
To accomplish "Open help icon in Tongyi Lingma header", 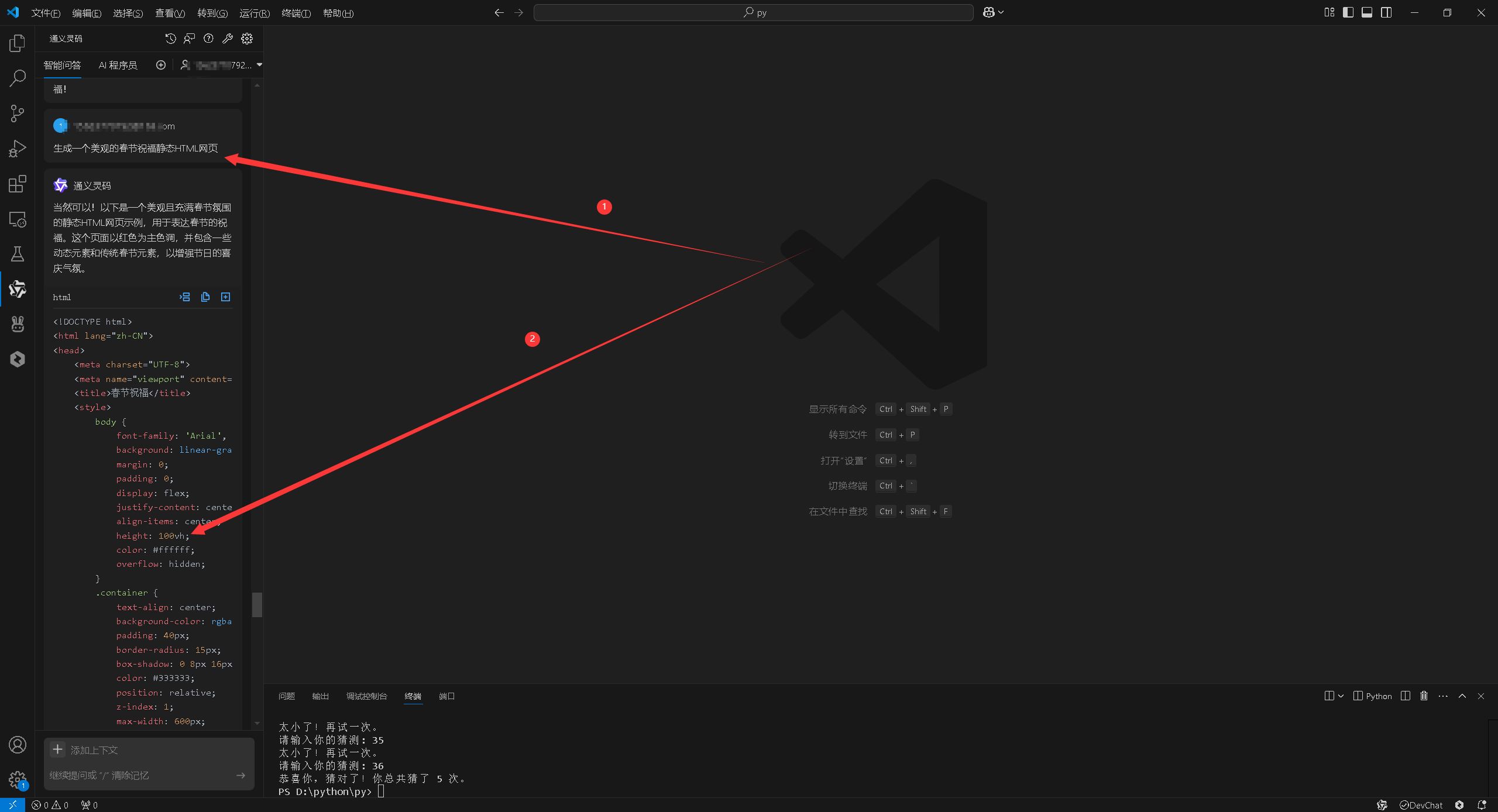I will (208, 39).
